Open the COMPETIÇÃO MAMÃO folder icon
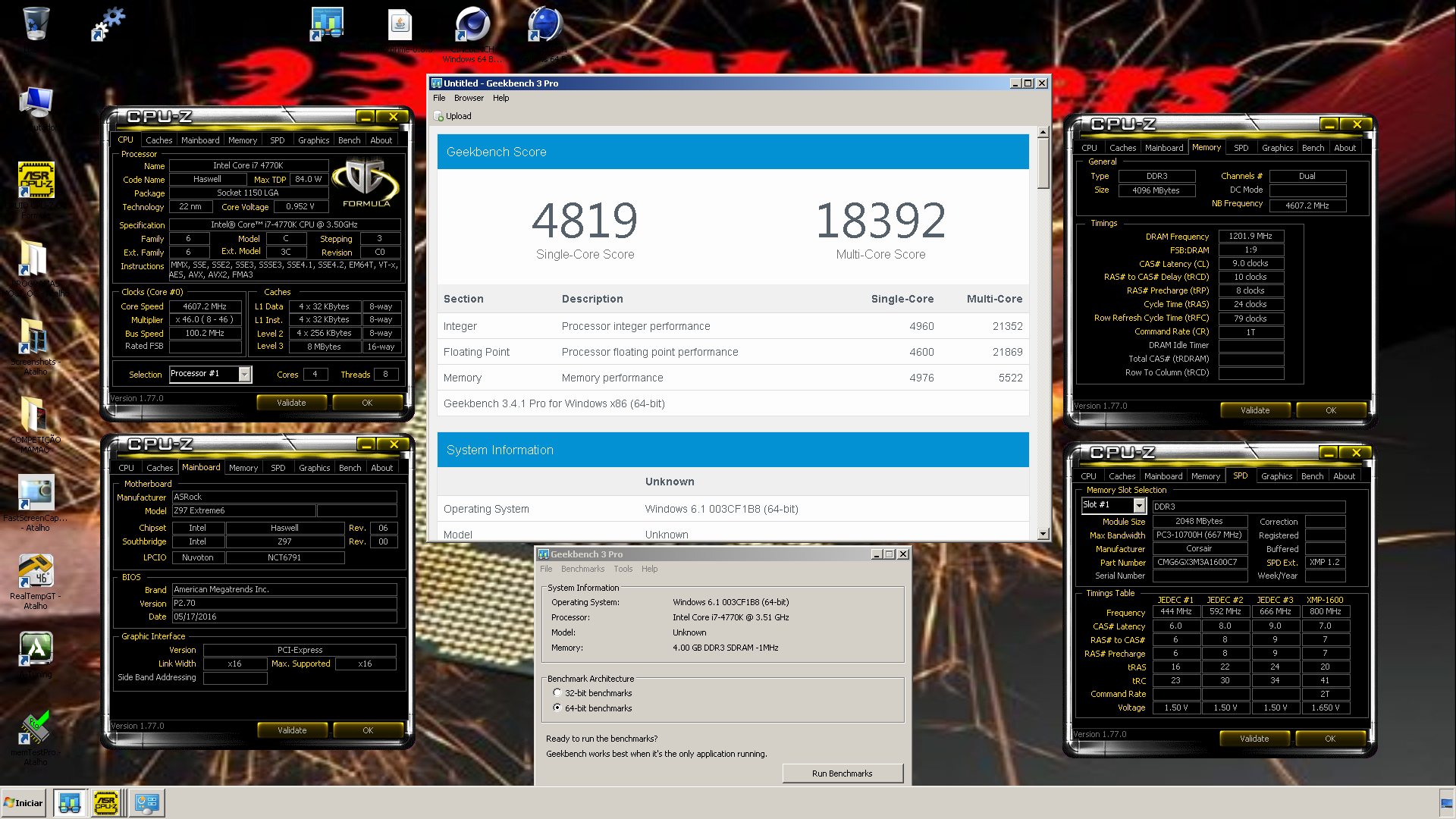Viewport: 1456px width, 819px height. point(34,416)
